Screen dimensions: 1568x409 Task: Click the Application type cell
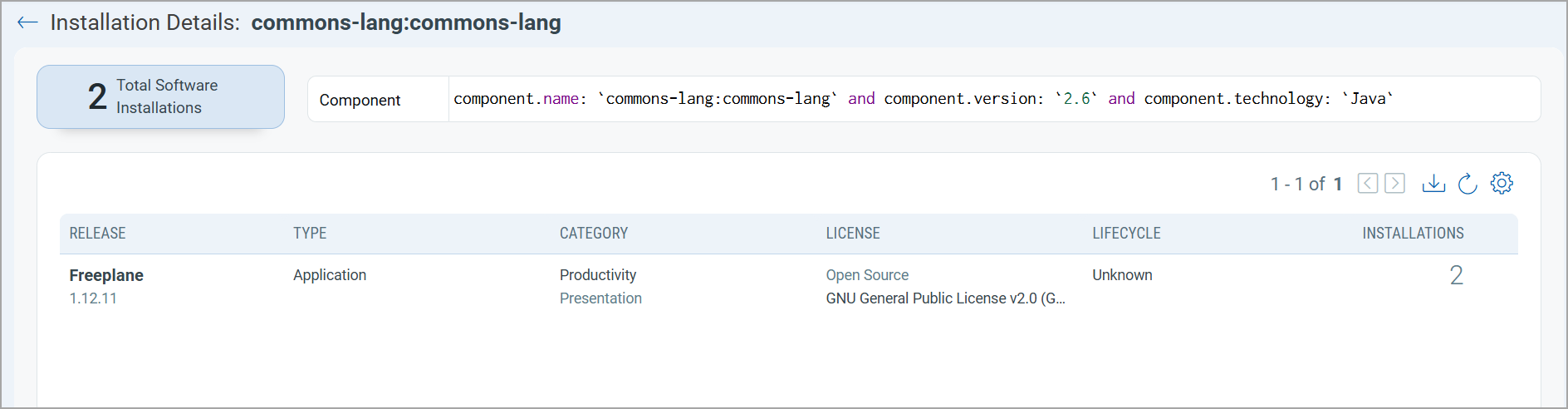pyautogui.click(x=330, y=275)
